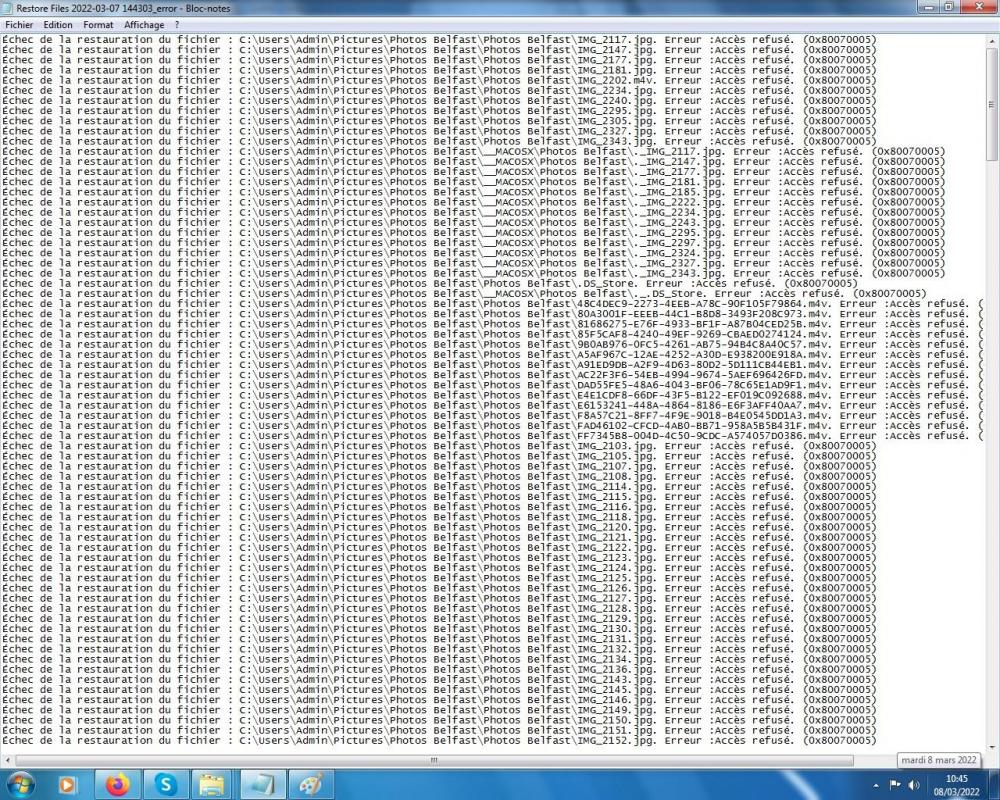Click the line for IMG_2130.jpg
The height and width of the screenshot is (800, 1000).
(439, 628)
